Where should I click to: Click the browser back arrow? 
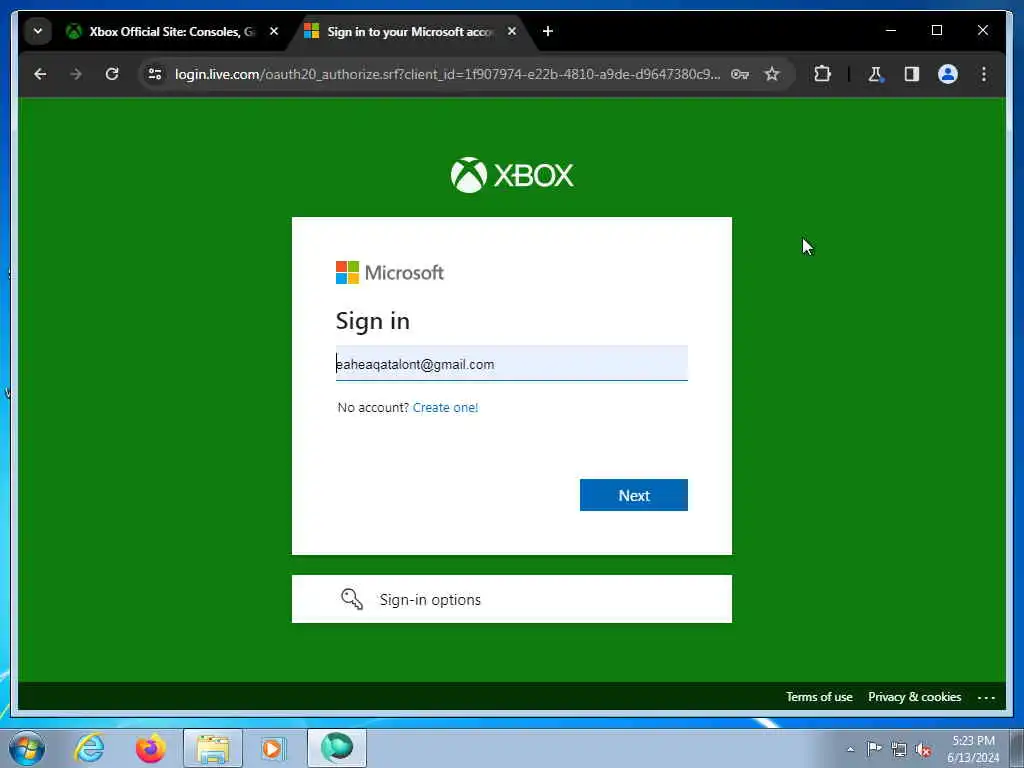click(40, 74)
